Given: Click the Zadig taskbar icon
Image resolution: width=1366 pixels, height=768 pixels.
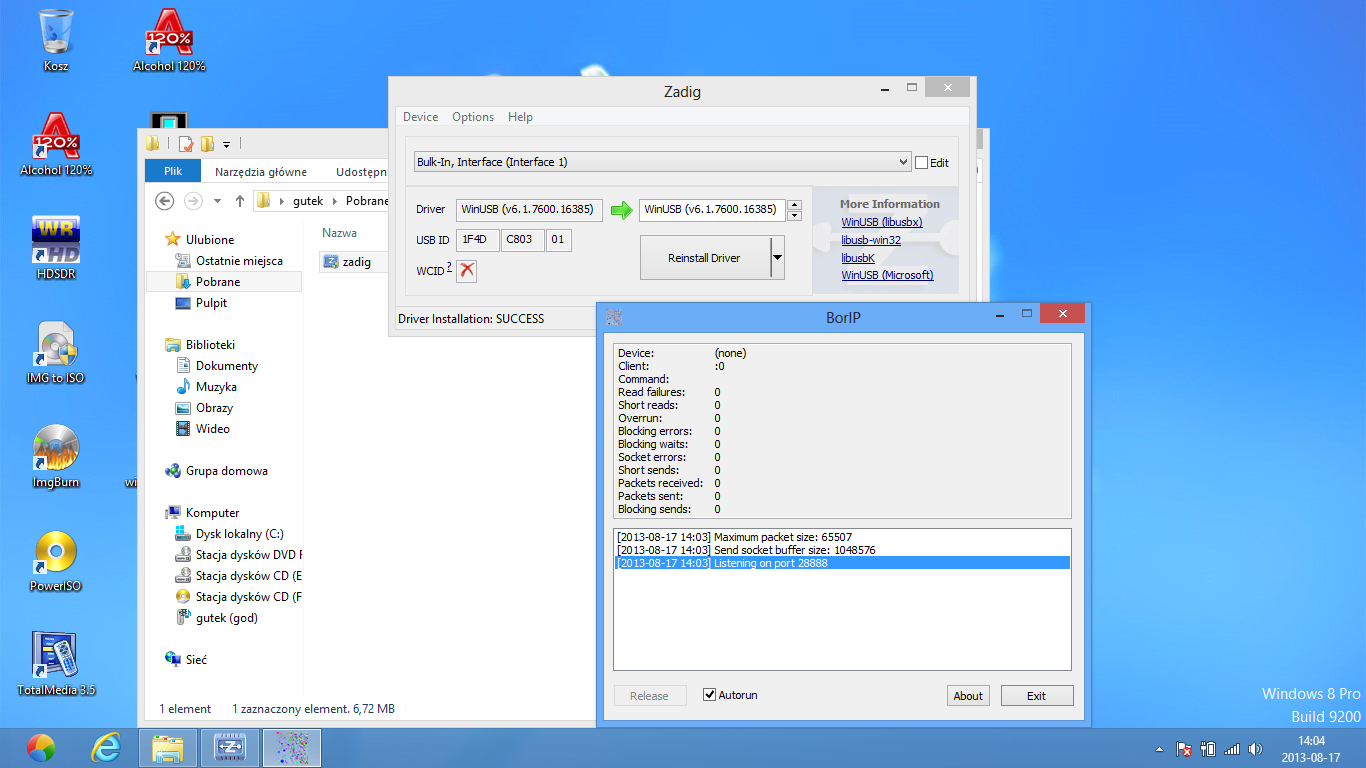Looking at the screenshot, I should (x=230, y=747).
